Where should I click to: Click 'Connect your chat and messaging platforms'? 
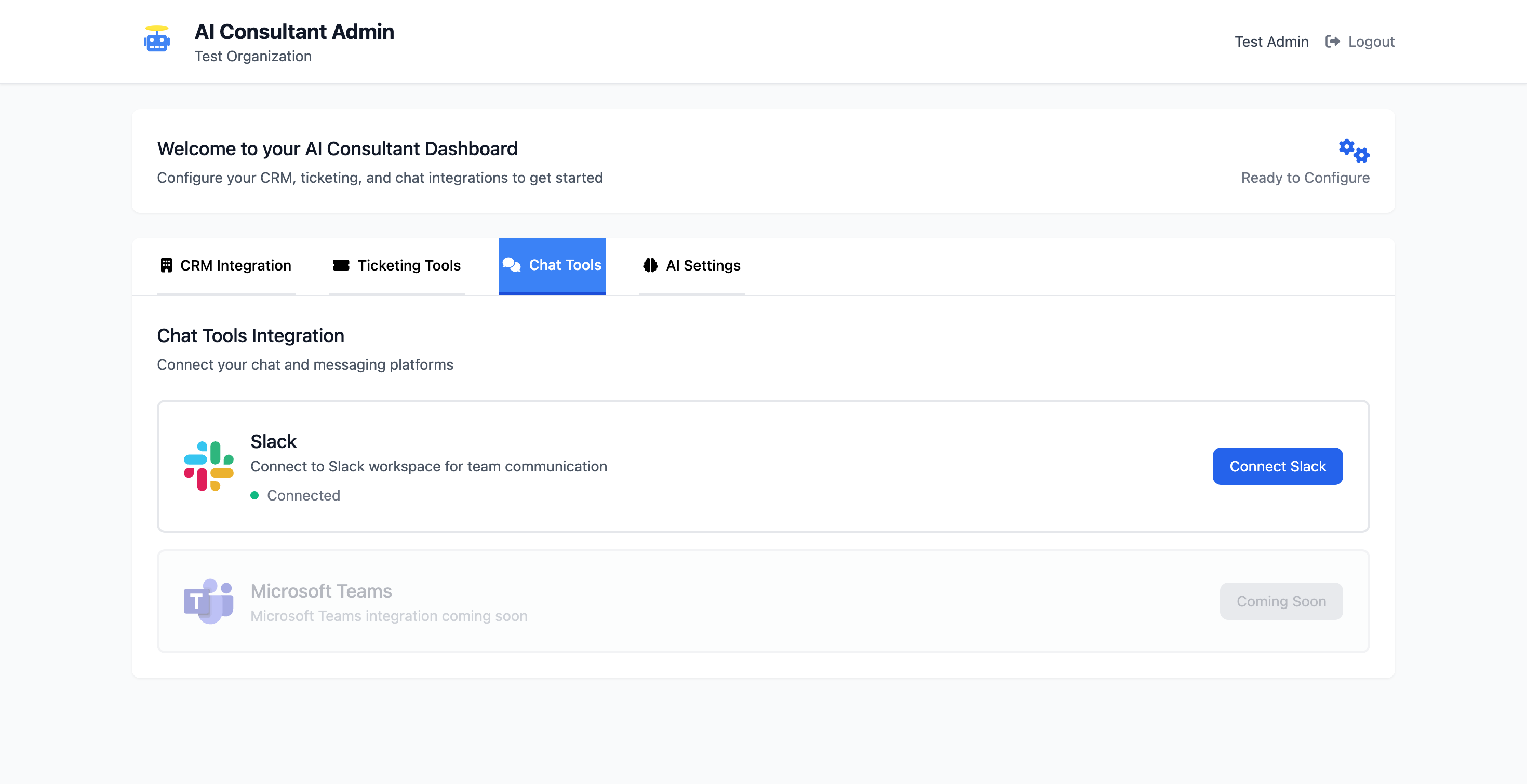click(305, 364)
